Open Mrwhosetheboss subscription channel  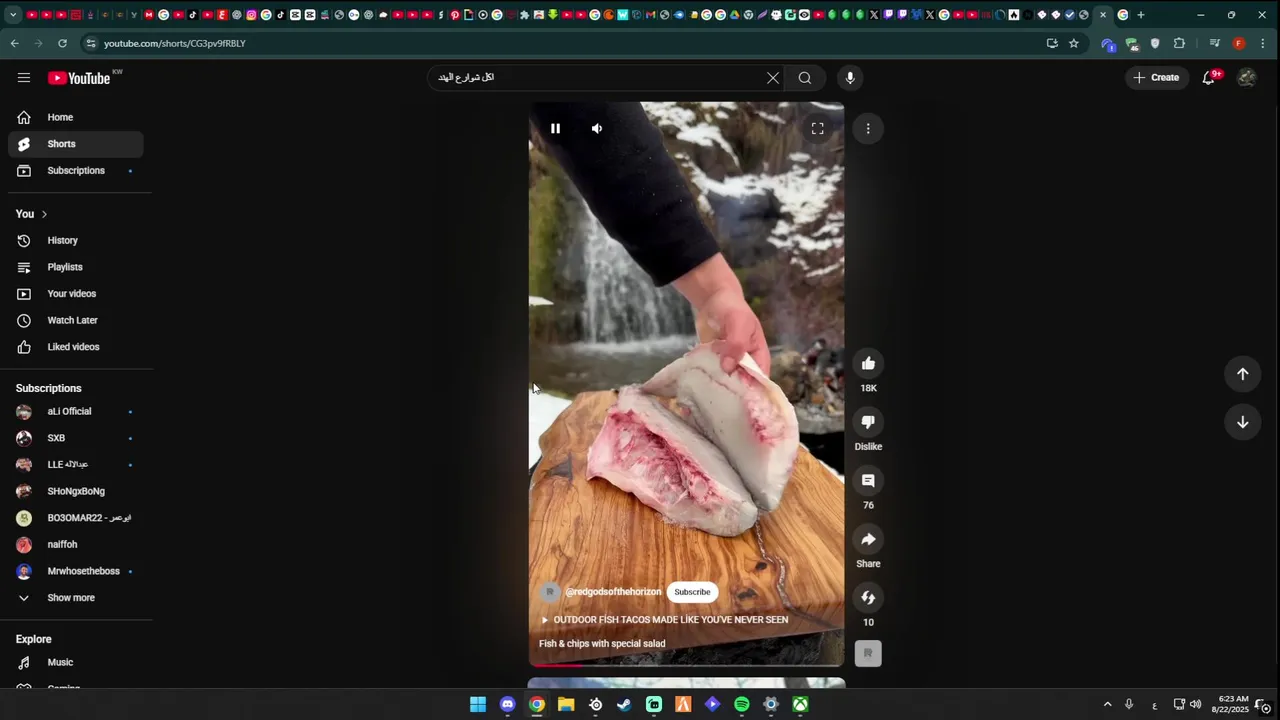tap(76, 571)
